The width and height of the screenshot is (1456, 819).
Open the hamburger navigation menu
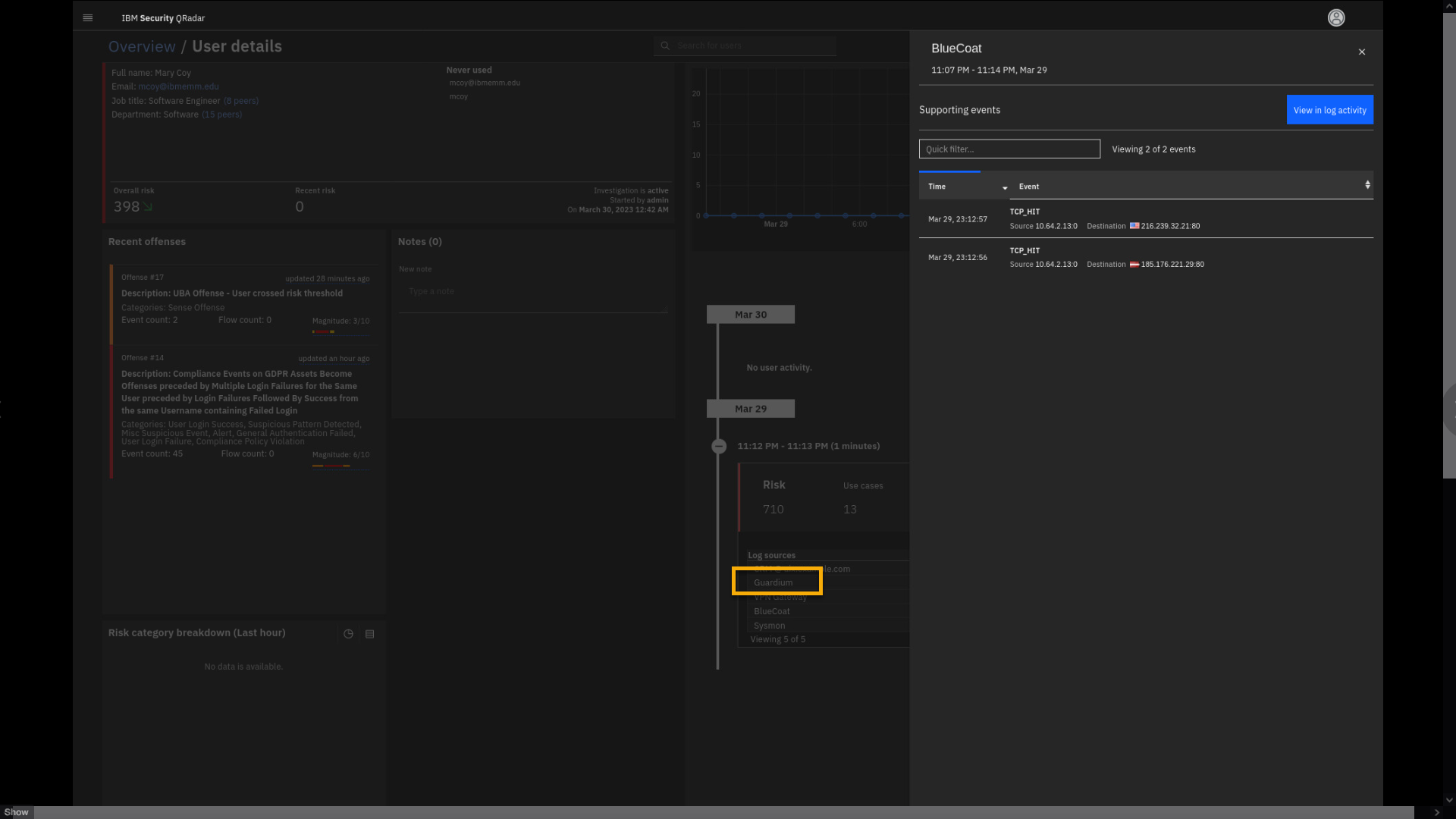(x=88, y=17)
